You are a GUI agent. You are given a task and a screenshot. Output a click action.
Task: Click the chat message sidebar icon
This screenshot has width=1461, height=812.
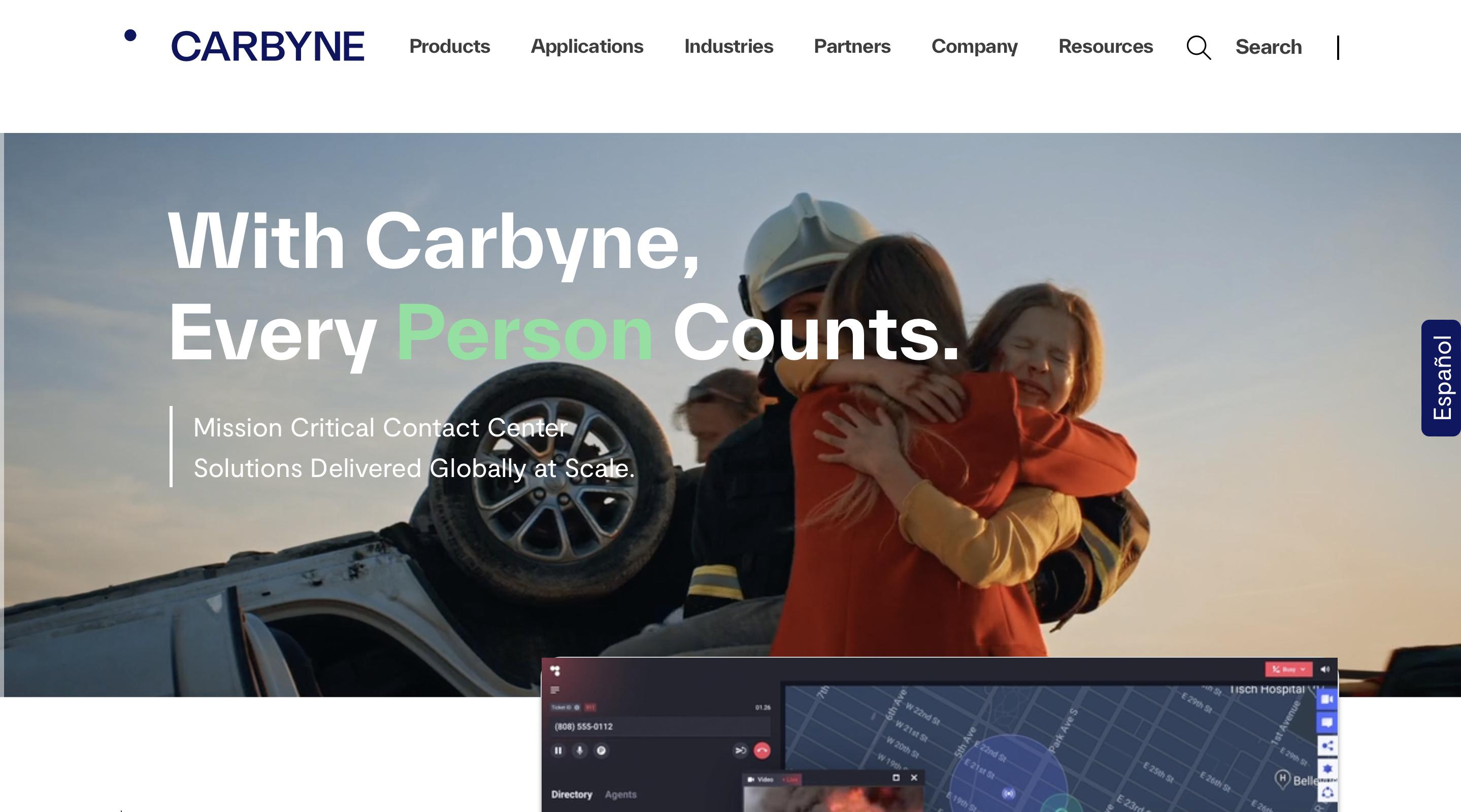(1327, 722)
